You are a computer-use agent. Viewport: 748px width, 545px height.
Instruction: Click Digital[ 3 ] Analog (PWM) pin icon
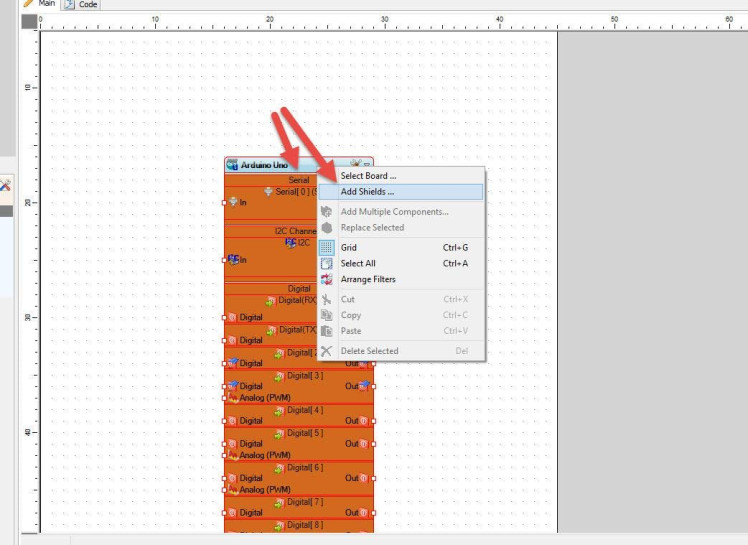[x=233, y=397]
